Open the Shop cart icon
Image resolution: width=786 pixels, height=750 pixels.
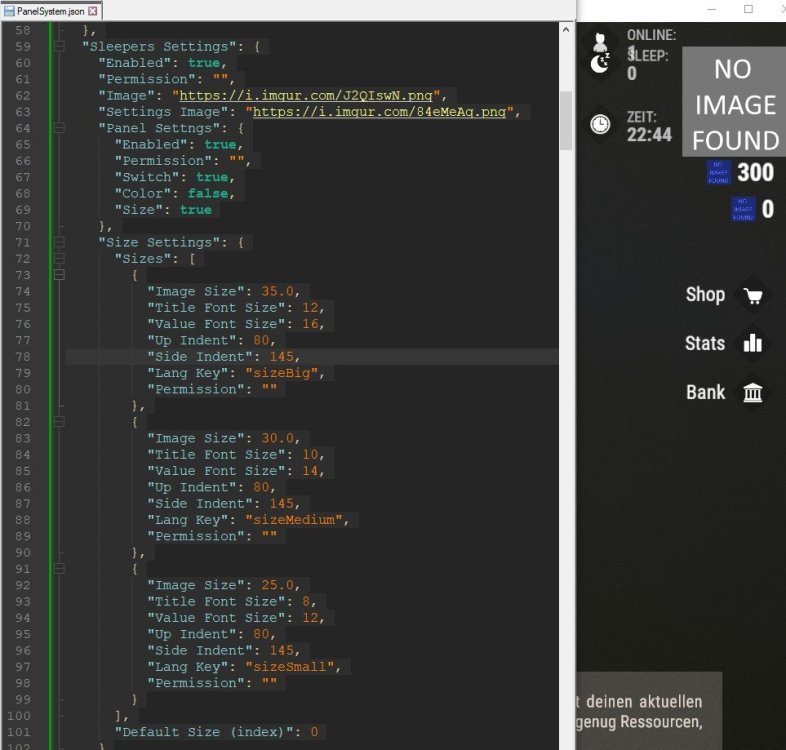tap(753, 295)
